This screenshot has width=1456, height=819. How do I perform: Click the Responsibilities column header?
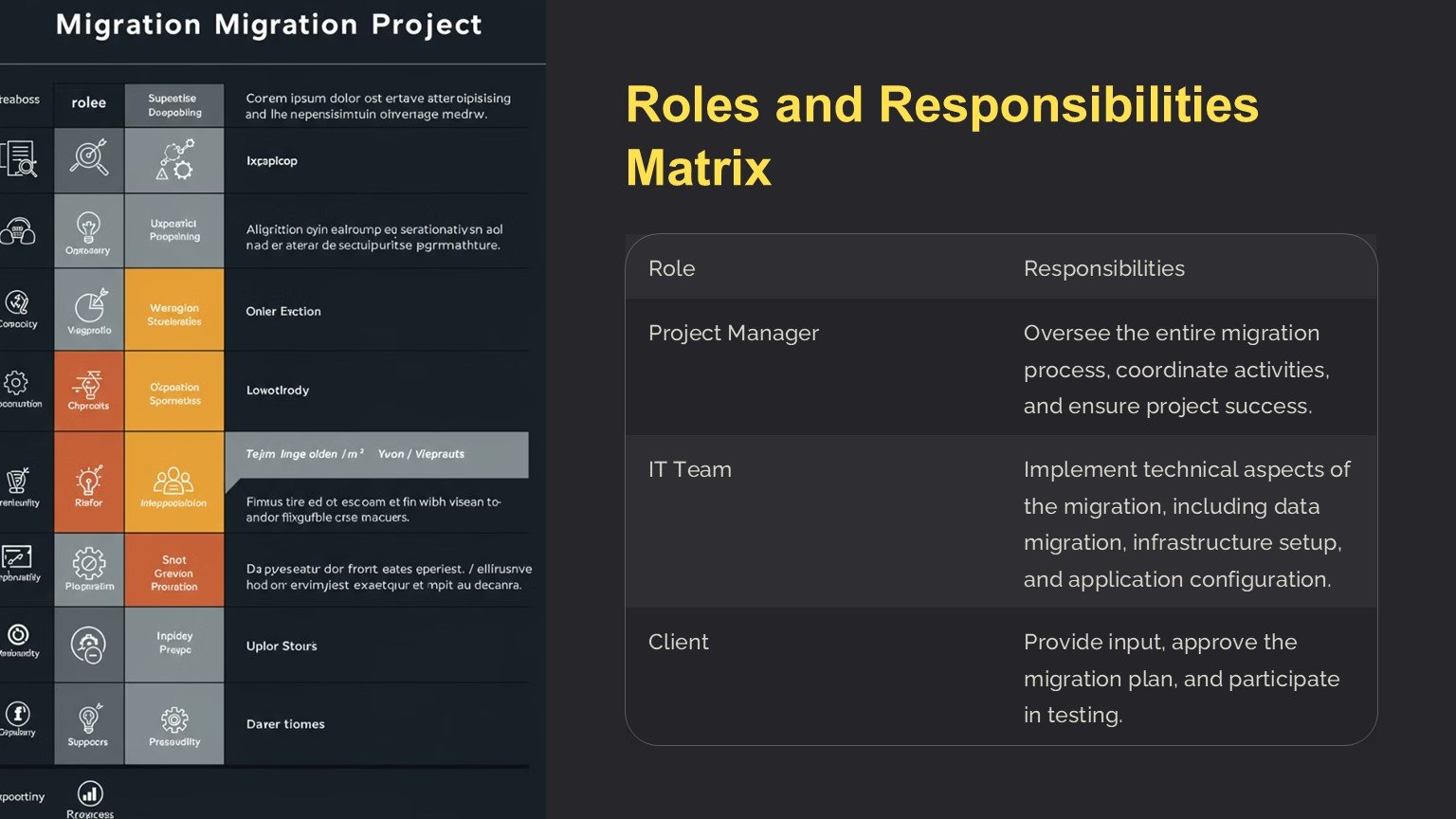pos(1103,268)
